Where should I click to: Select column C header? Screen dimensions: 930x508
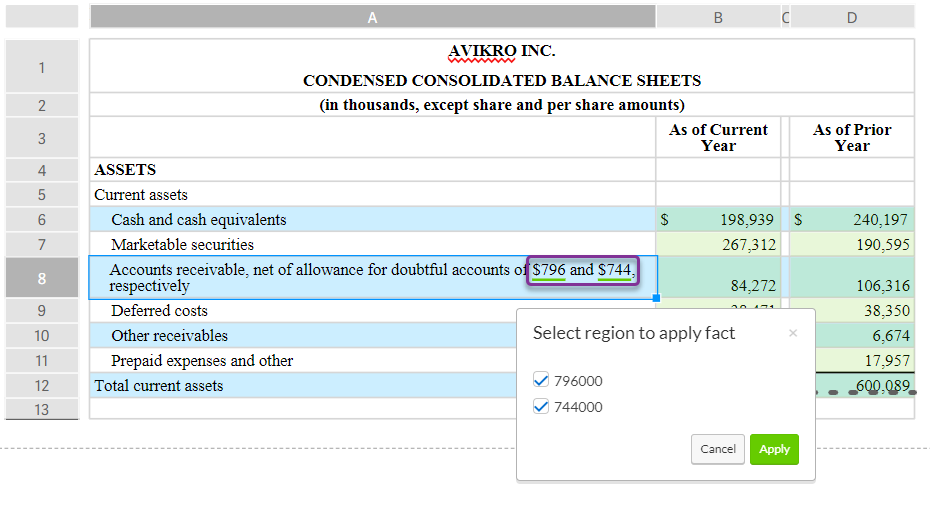point(785,17)
